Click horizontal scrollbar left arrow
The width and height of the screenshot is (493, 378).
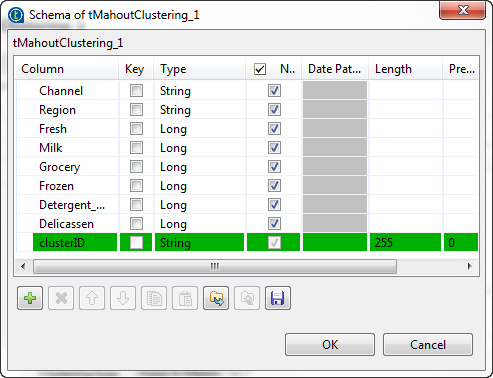click(x=23, y=266)
